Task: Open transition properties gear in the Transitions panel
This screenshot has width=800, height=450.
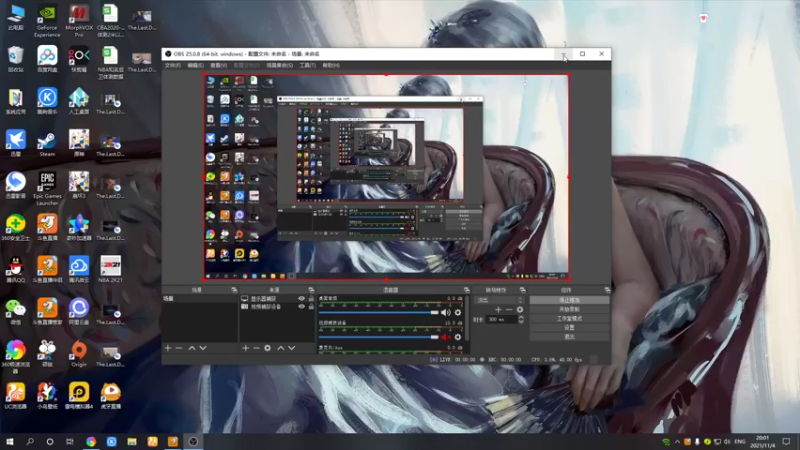Action: pos(520,310)
